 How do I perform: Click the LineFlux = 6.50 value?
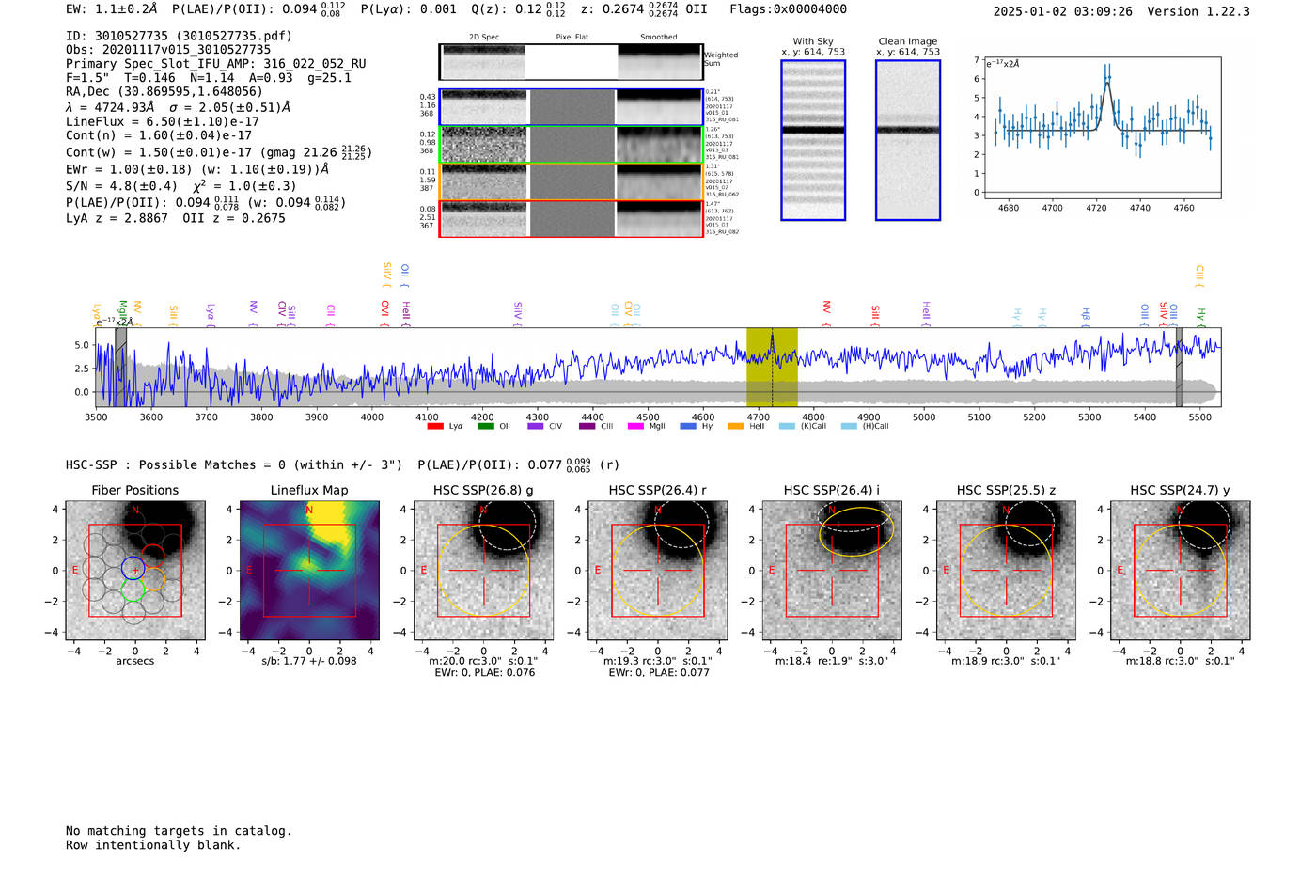(163, 121)
